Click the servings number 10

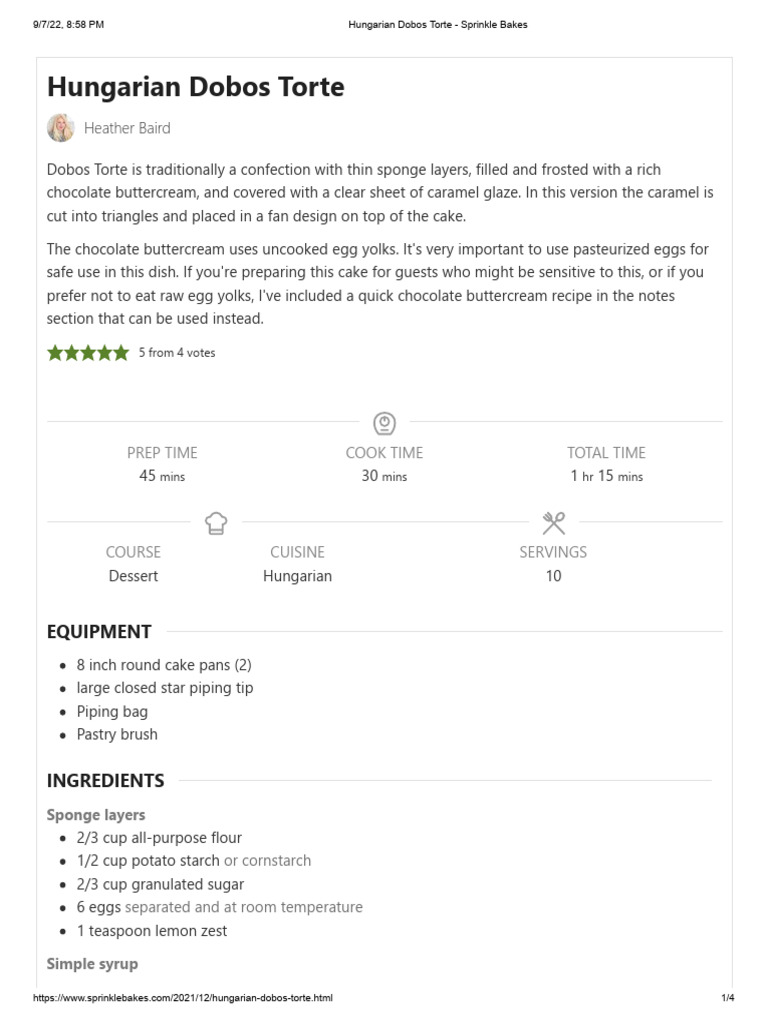(x=553, y=576)
